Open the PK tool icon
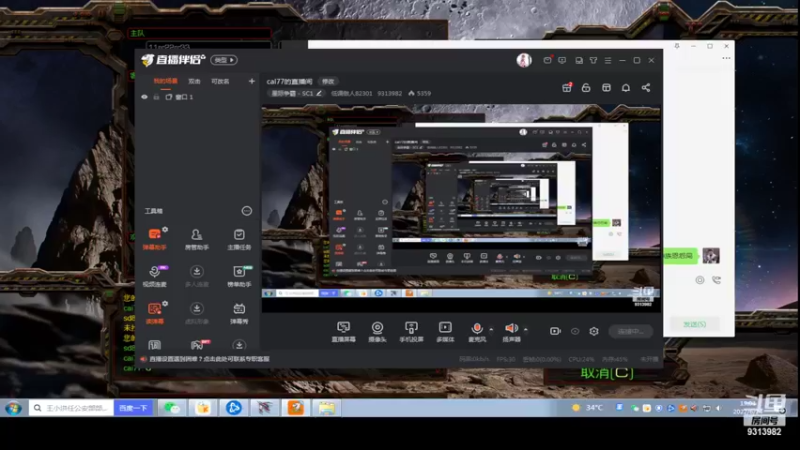800x450 pixels. pyautogui.click(x=197, y=345)
